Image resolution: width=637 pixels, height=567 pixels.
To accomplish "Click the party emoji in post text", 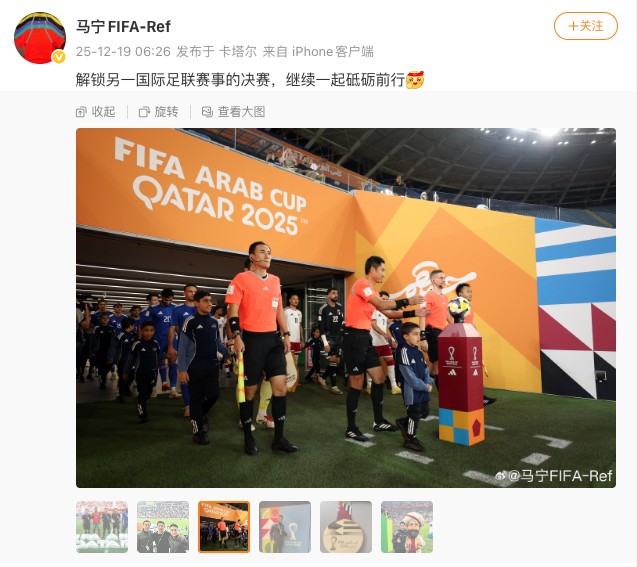I will coord(415,80).
